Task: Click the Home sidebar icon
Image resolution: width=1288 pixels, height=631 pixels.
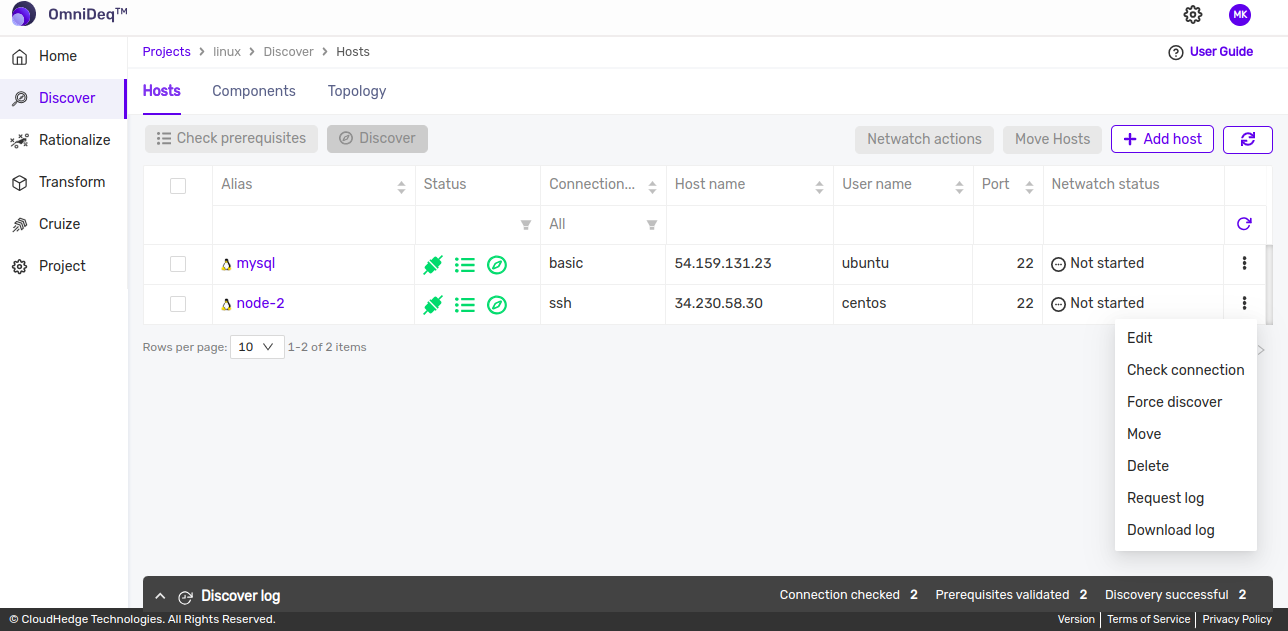Action: click(x=19, y=57)
